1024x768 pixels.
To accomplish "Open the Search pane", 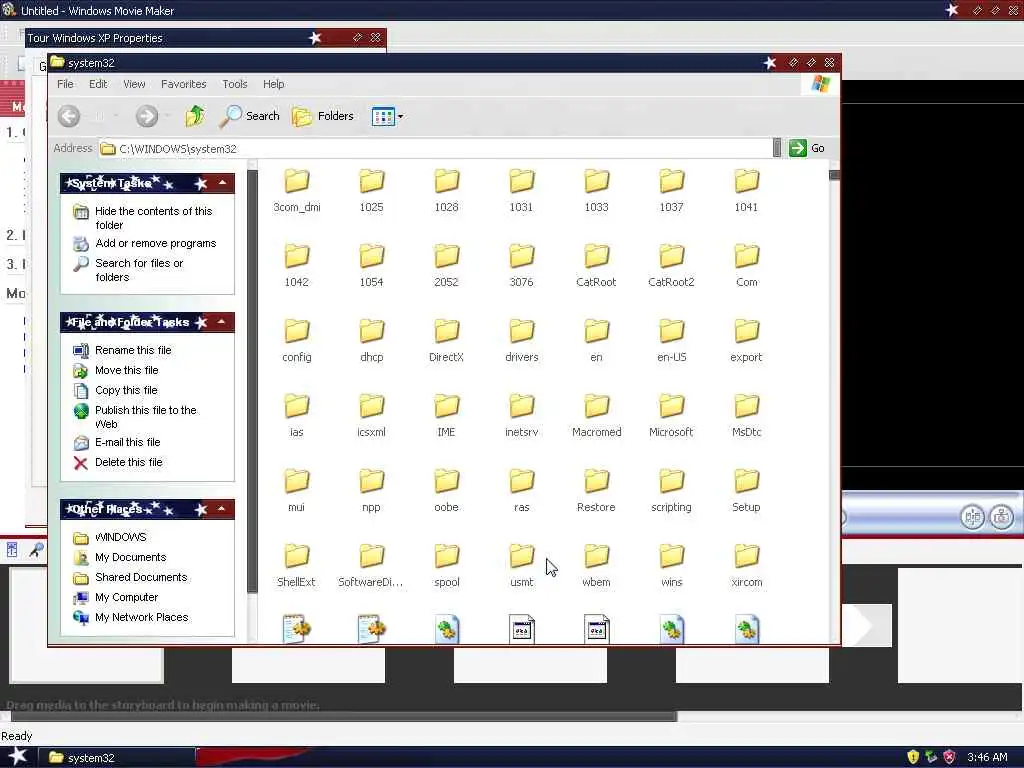I will tap(249, 116).
